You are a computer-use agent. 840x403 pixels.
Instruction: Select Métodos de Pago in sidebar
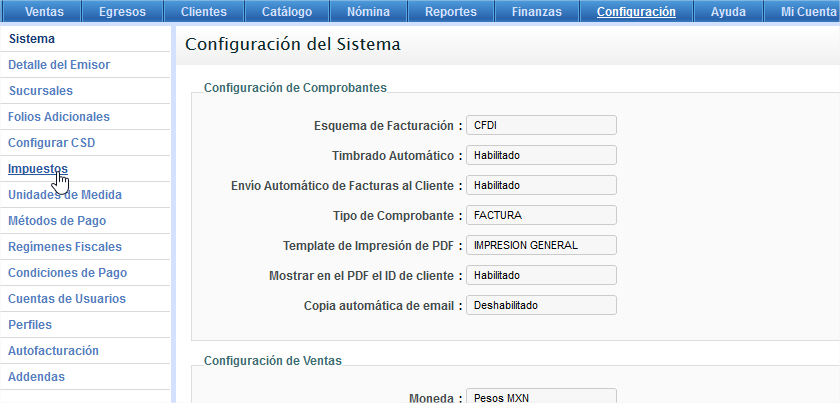pos(57,221)
